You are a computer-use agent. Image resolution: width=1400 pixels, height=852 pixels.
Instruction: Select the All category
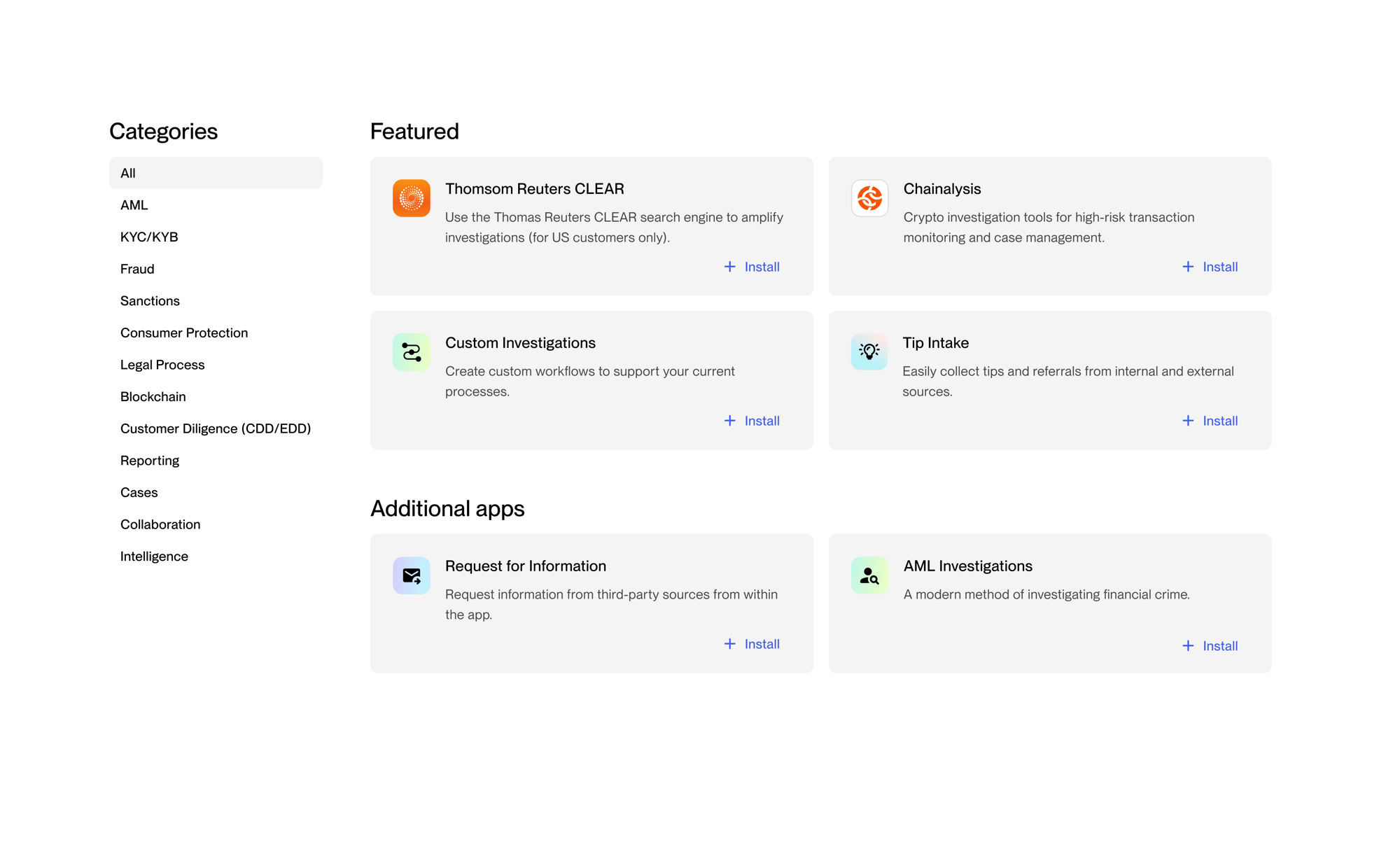pos(216,173)
